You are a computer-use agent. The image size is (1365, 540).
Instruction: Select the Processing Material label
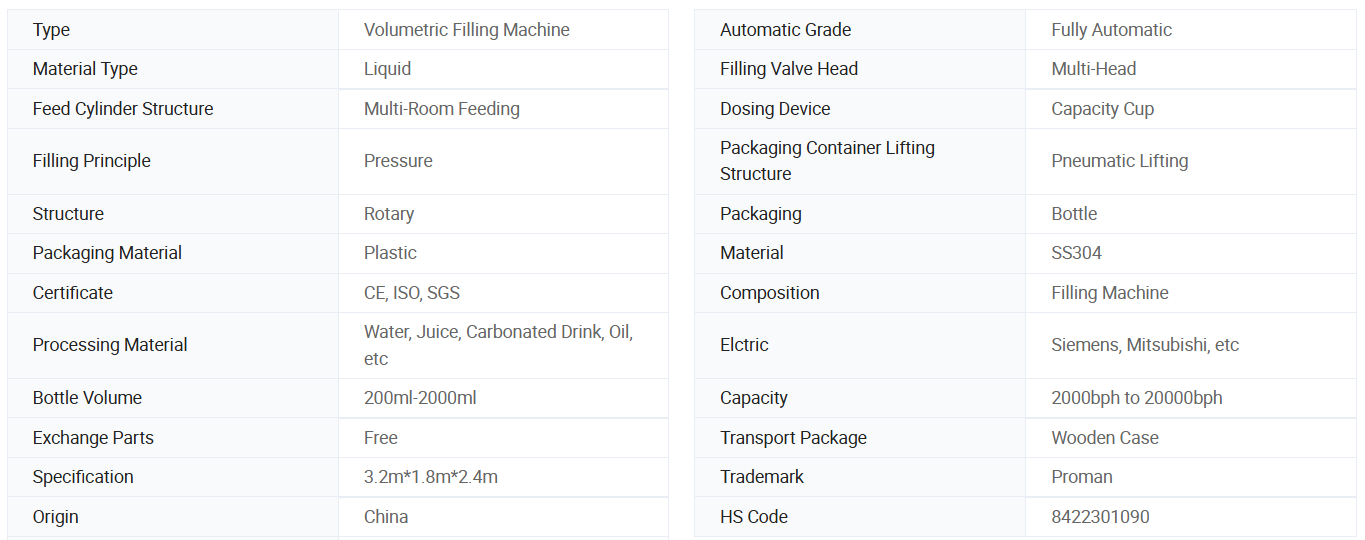[x=110, y=345]
